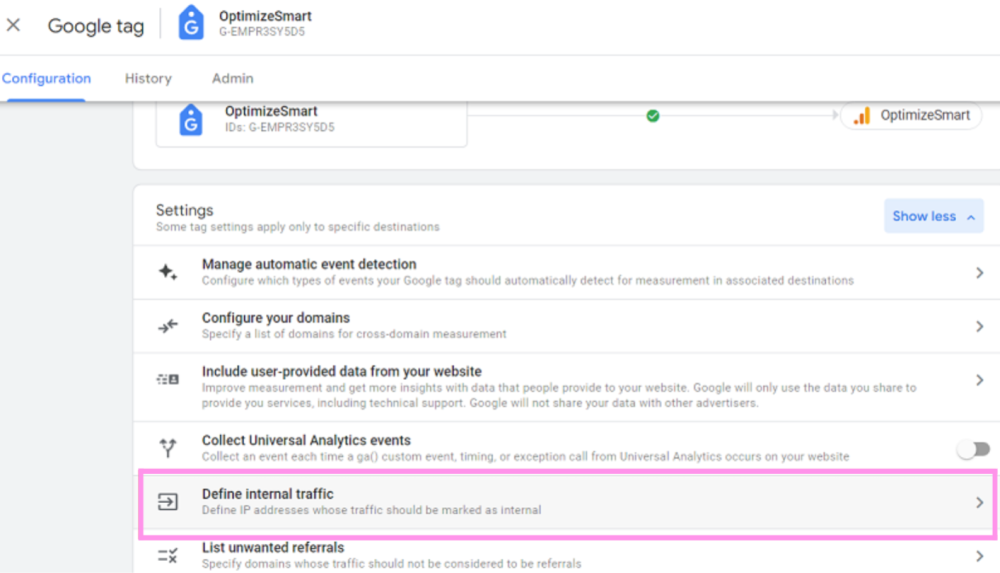Screen dimensions: 1000x573
Task: Open List unwanted referrals chevron
Action: pyautogui.click(x=980, y=557)
